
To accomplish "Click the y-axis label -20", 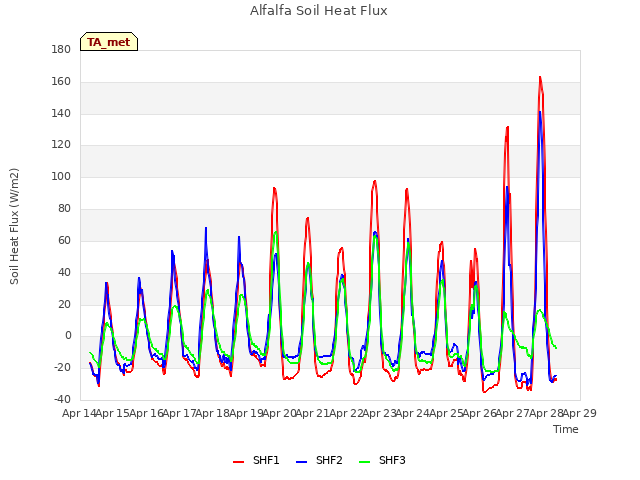I will [62, 367].
